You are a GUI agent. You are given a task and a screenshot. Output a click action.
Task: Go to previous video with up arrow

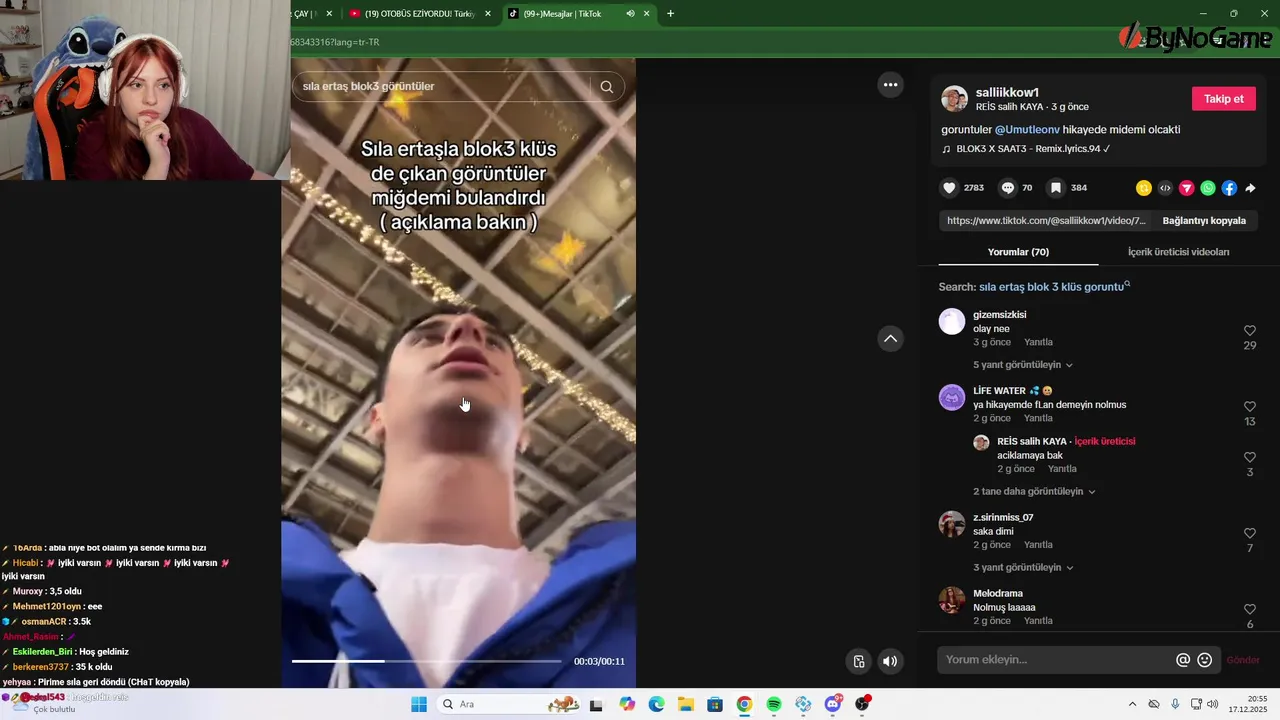coord(890,339)
